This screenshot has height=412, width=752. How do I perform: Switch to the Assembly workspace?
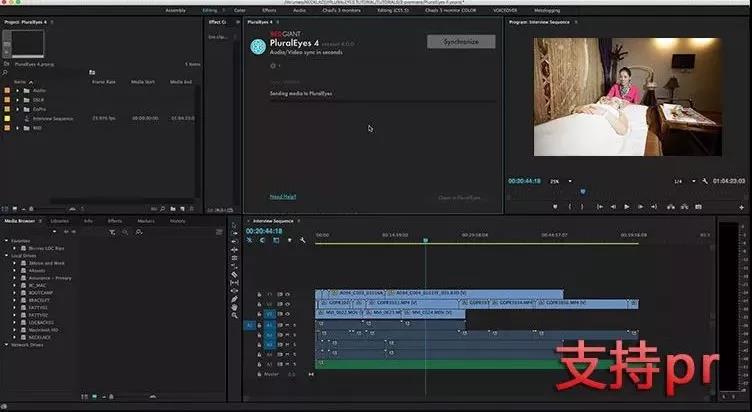pyautogui.click(x=176, y=11)
